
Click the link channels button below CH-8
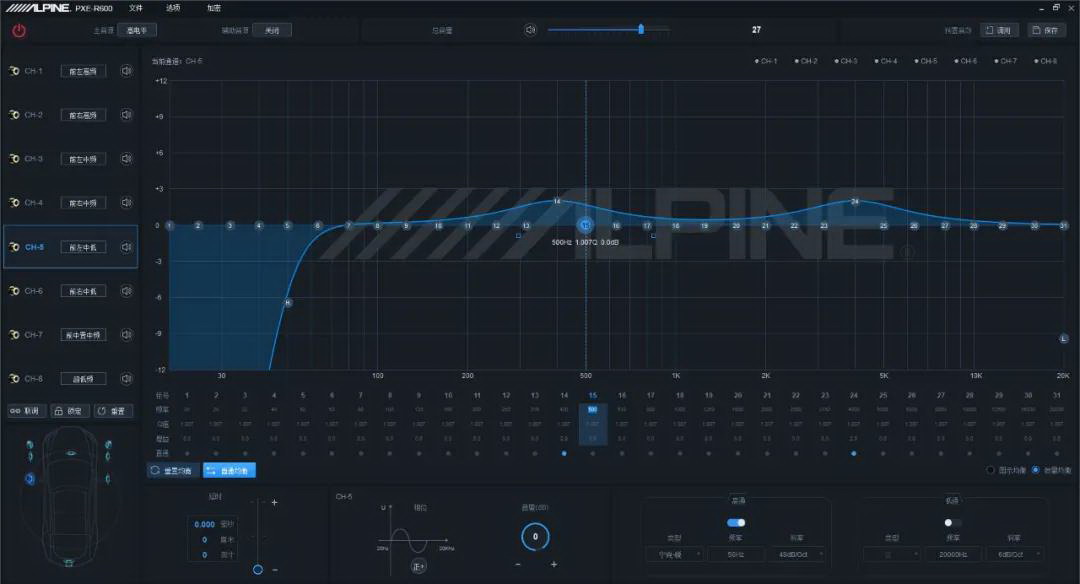pos(26,411)
